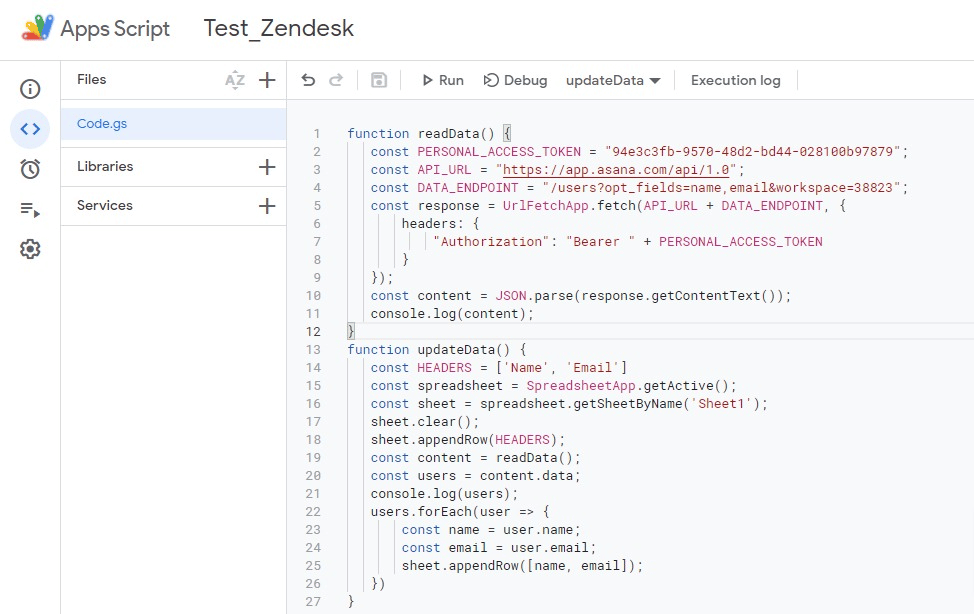
Task: Redo the last edit
Action: click(336, 80)
